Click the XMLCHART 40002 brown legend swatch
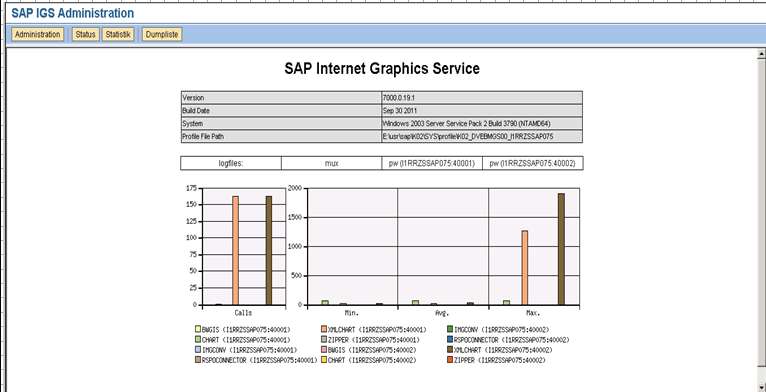This screenshot has width=766, height=392. coord(450,350)
